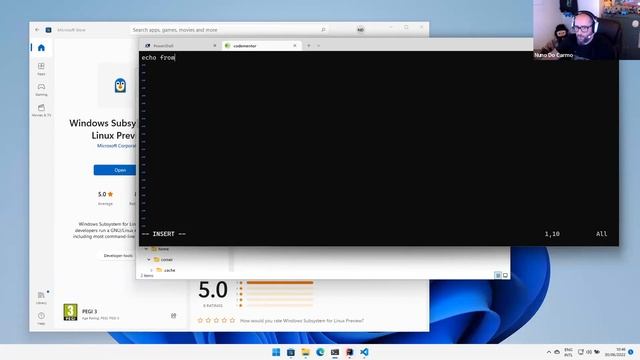The height and width of the screenshot is (360, 640).
Task: Expand the .cache folder in Explorer tree
Action: 152,270
